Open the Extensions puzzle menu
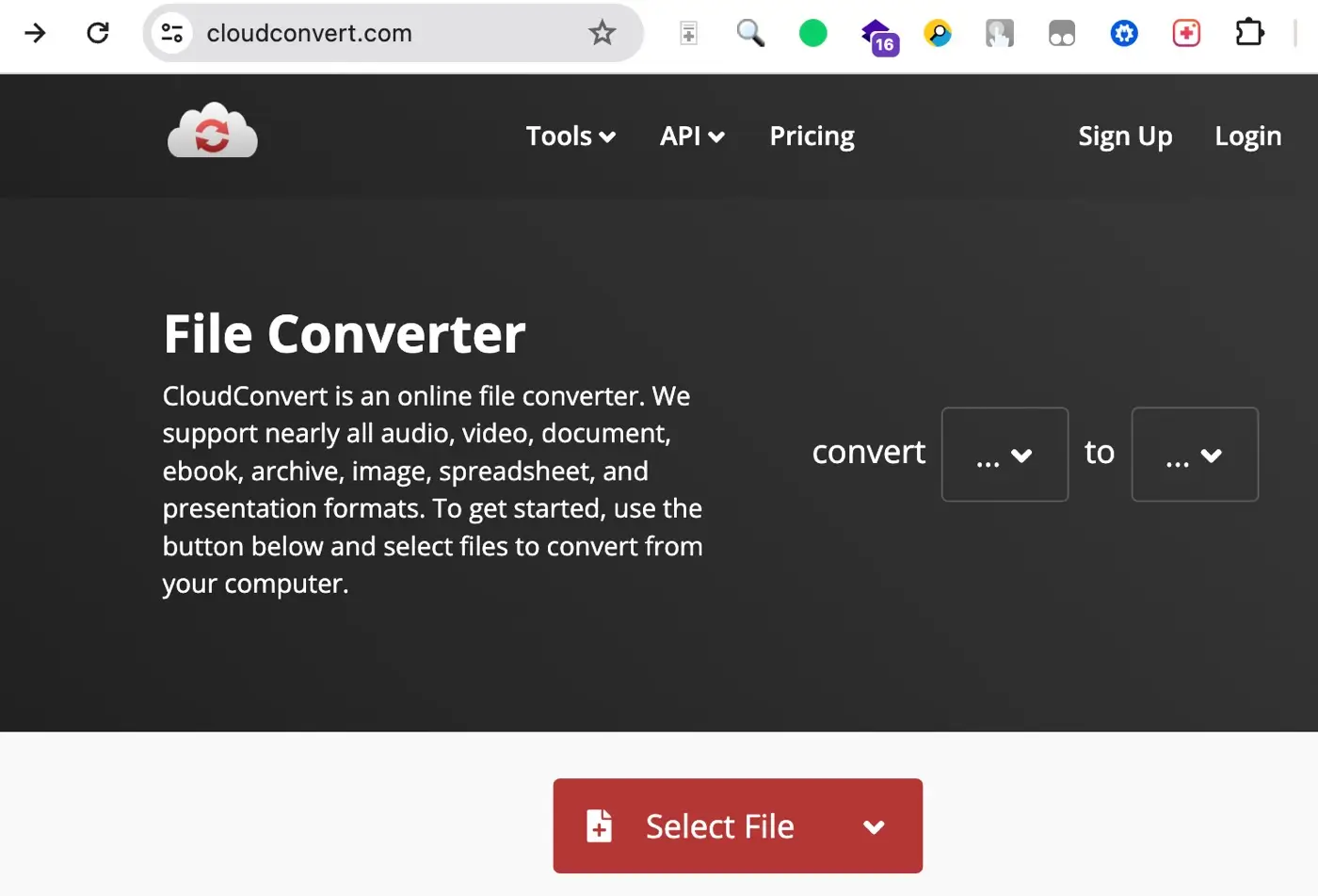This screenshot has width=1318, height=896. [x=1249, y=33]
